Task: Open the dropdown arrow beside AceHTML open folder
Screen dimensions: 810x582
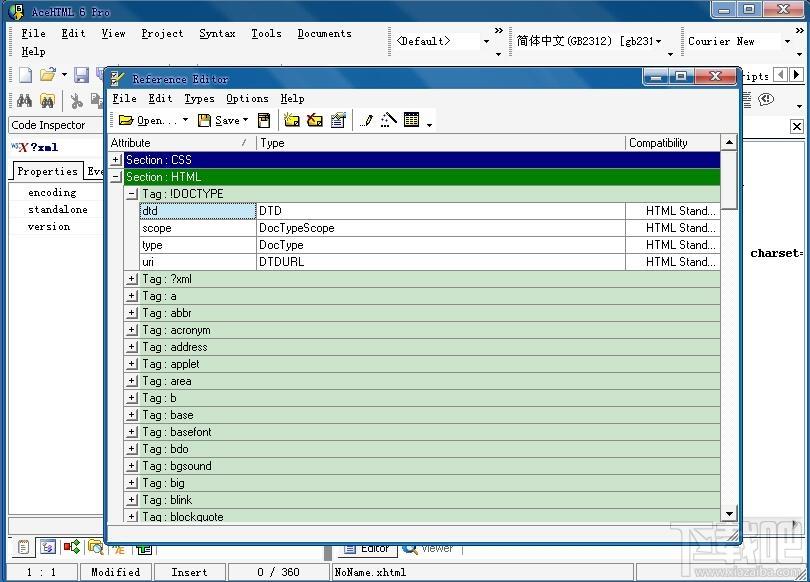Action: (64, 75)
